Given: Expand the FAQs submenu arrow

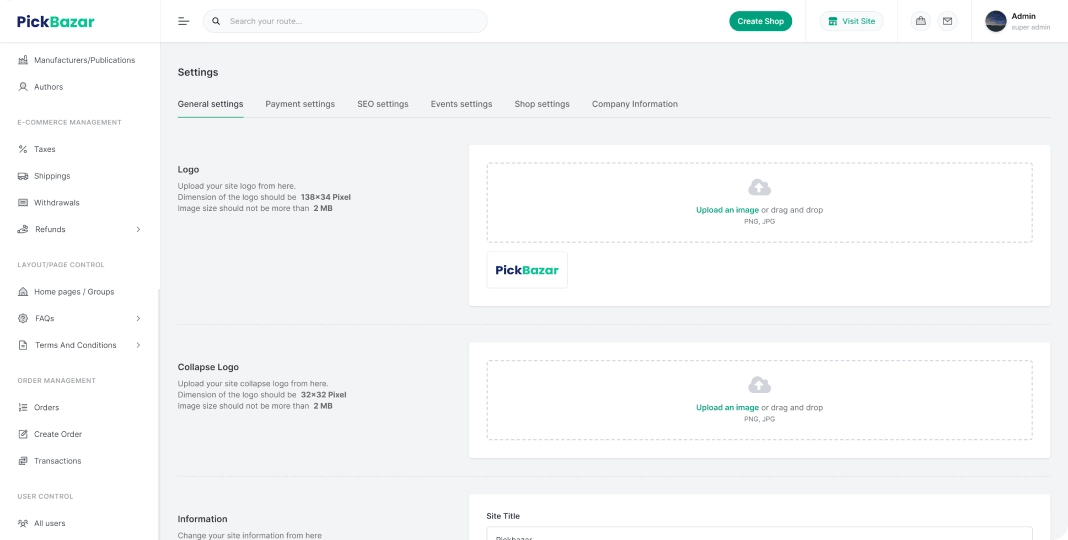Looking at the screenshot, I should [x=138, y=318].
